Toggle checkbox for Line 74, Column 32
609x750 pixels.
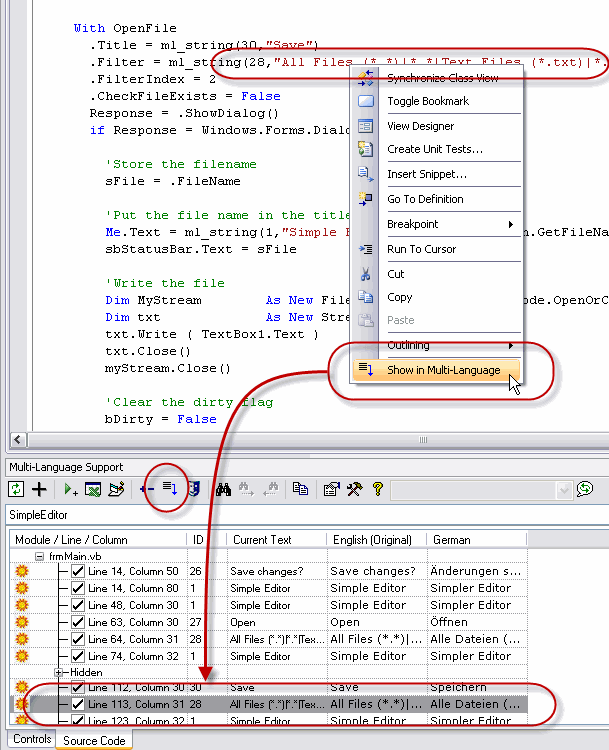pyautogui.click(x=78, y=656)
